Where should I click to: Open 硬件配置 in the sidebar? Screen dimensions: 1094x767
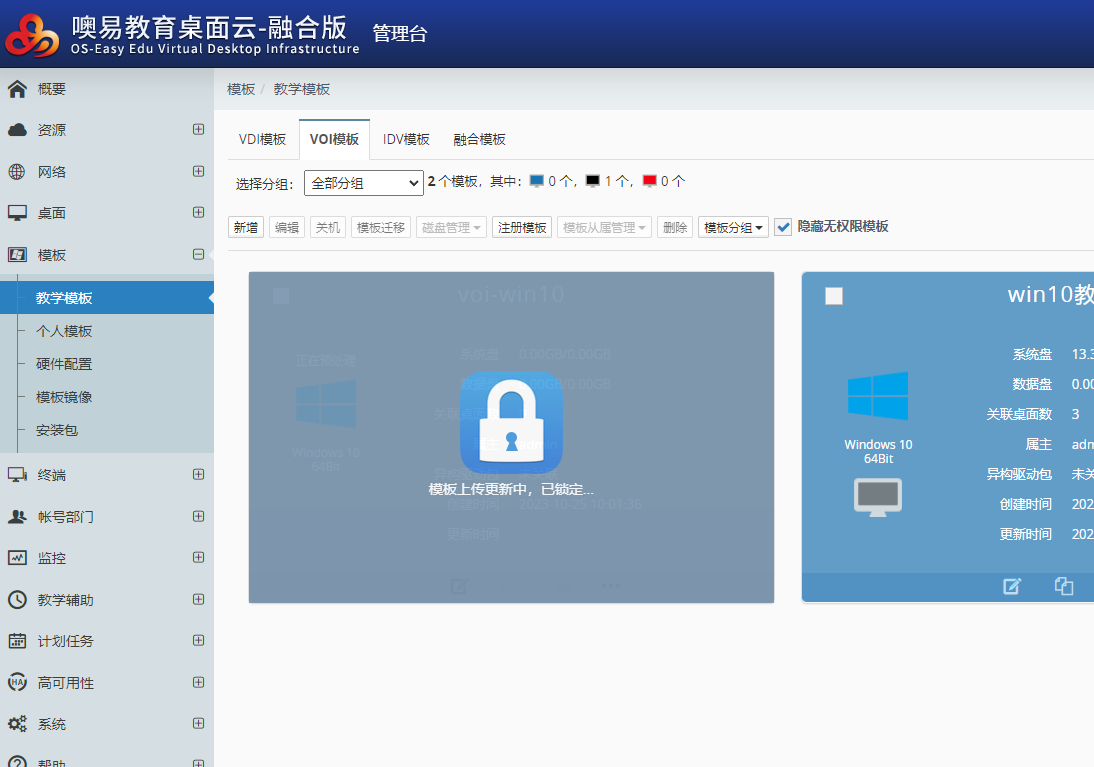pos(64,364)
